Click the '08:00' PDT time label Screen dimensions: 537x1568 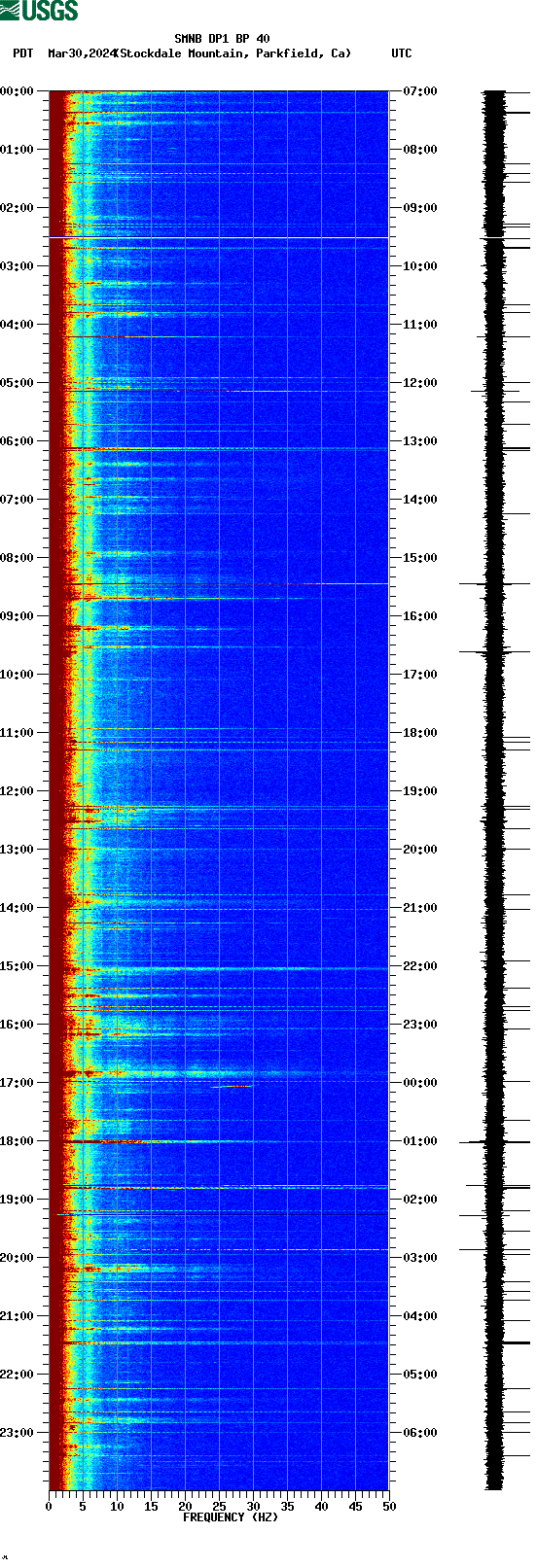[17, 558]
